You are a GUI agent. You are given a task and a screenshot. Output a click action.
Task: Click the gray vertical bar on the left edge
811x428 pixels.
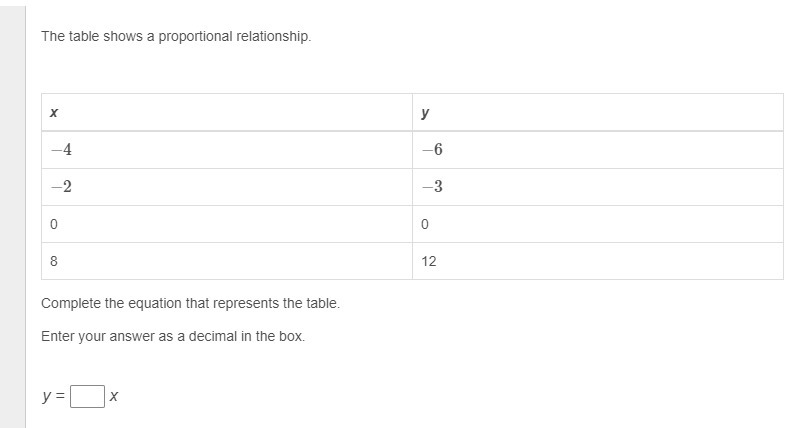click(x=12, y=214)
